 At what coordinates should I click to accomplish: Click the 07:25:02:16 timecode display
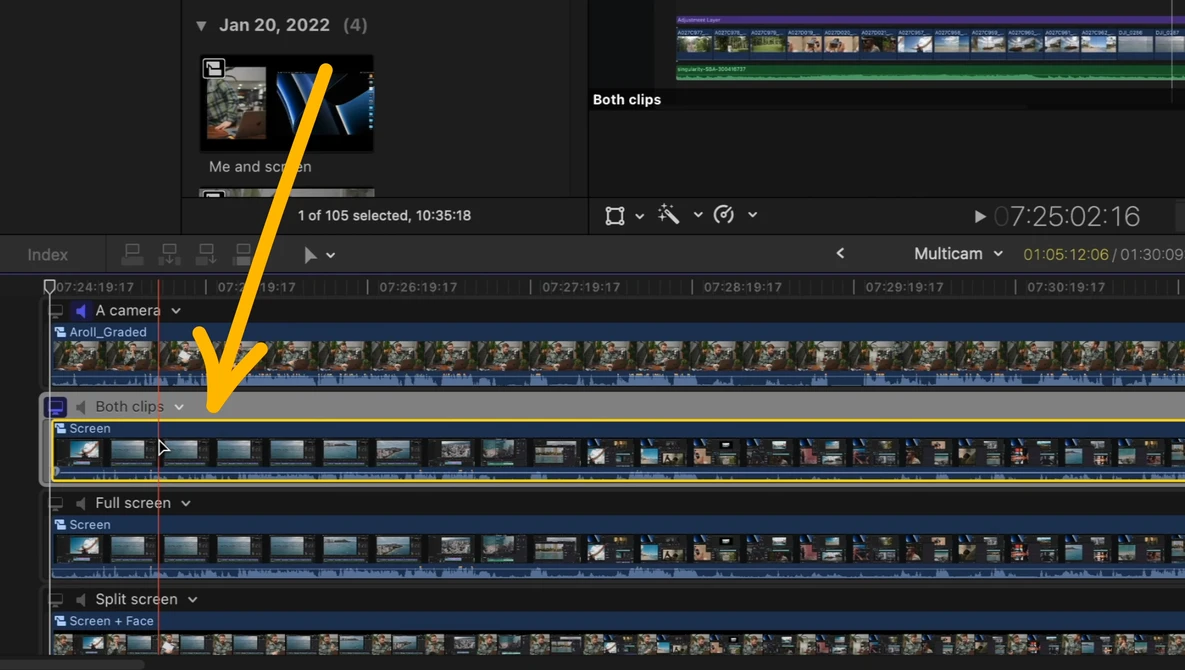tap(1067, 217)
